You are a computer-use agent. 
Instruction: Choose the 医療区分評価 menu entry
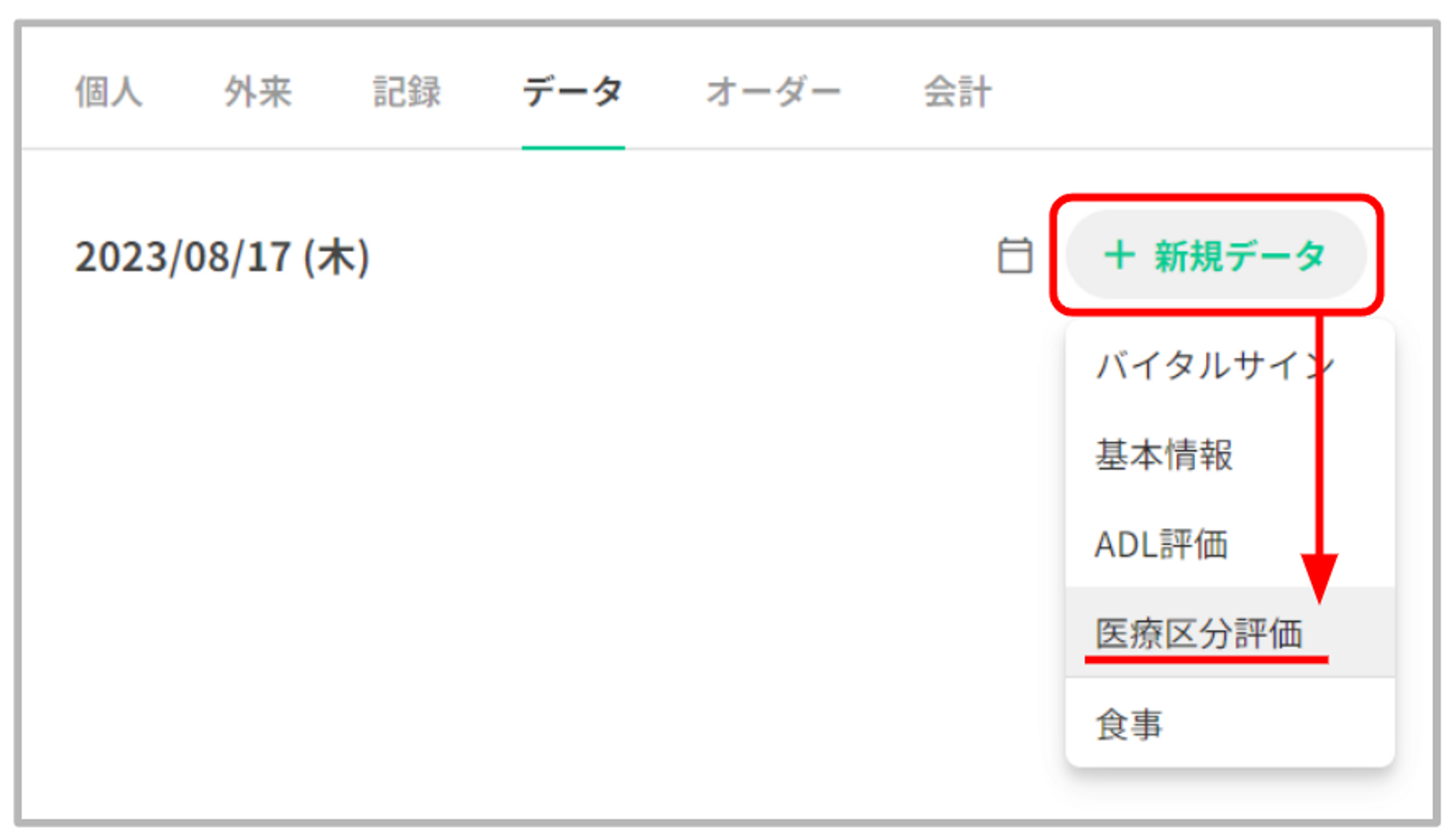pos(1199,633)
